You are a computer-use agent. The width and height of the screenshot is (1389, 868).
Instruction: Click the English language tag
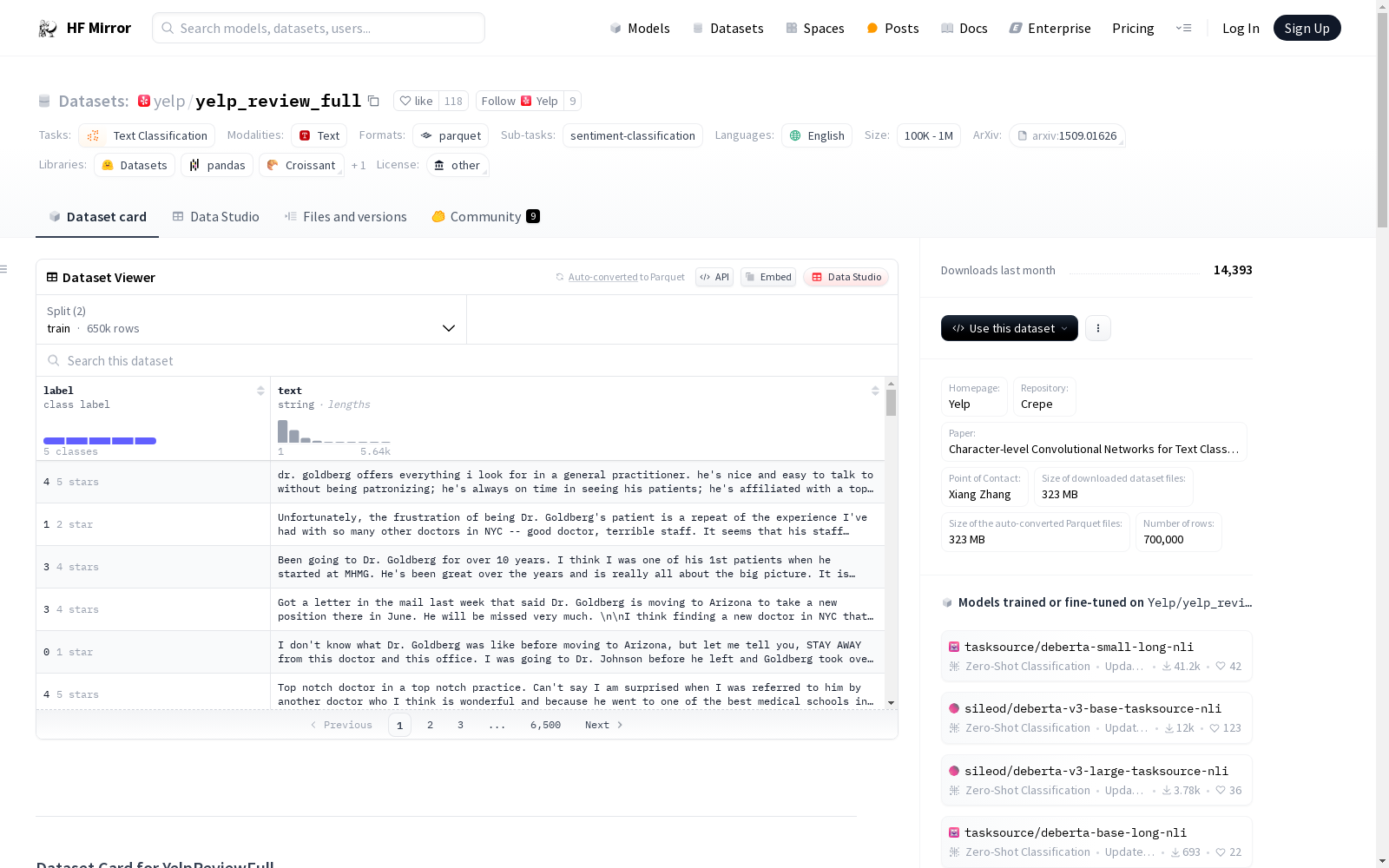[x=817, y=135]
